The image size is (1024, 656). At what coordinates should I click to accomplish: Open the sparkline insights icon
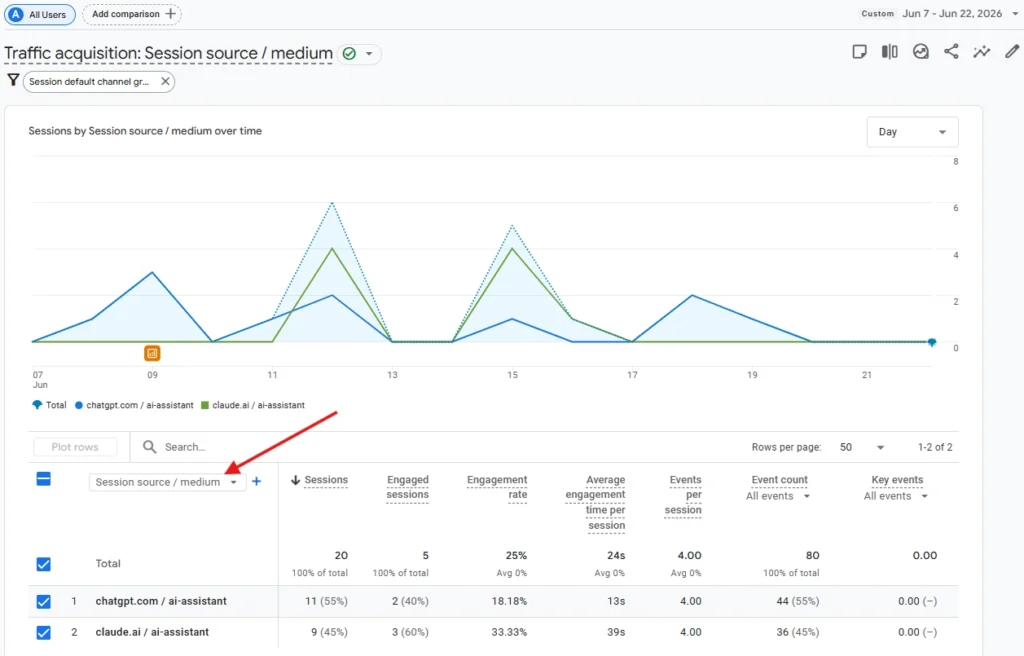pos(982,52)
